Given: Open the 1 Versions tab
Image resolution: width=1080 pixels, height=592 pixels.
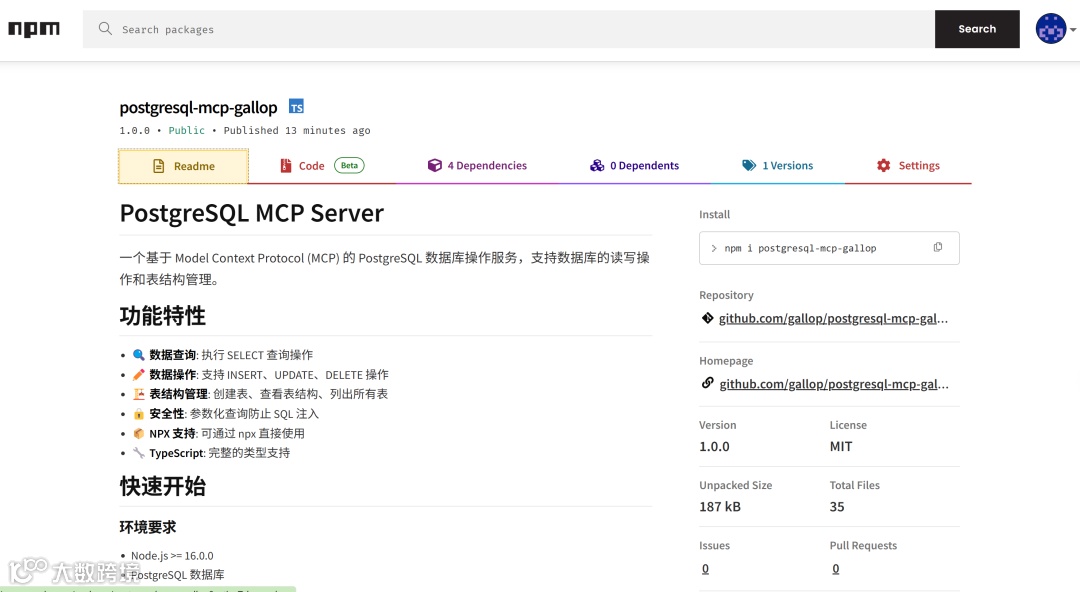Looking at the screenshot, I should 778,165.
